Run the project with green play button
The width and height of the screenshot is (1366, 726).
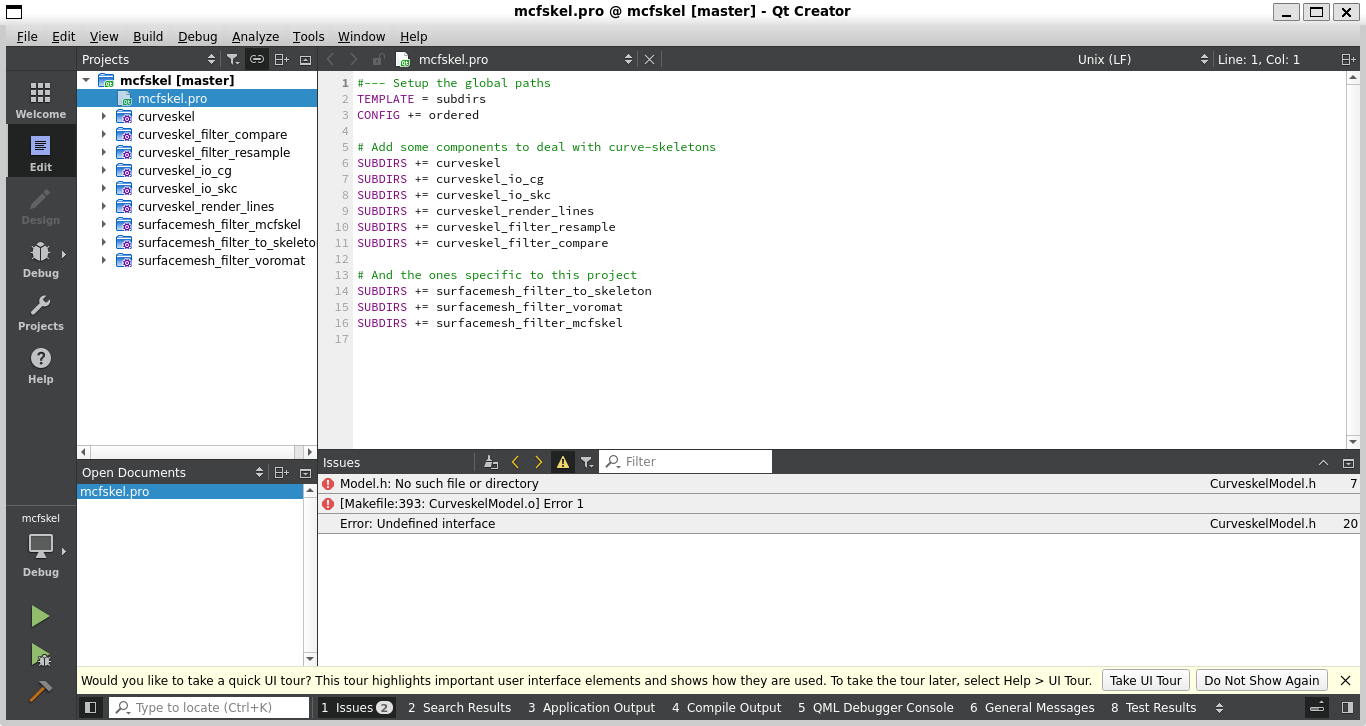pos(40,615)
